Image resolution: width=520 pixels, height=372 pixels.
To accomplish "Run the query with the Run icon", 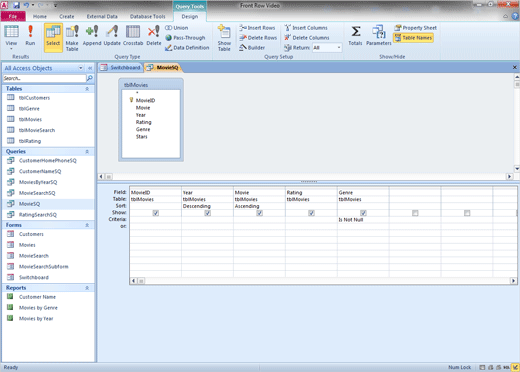I will coord(30,35).
